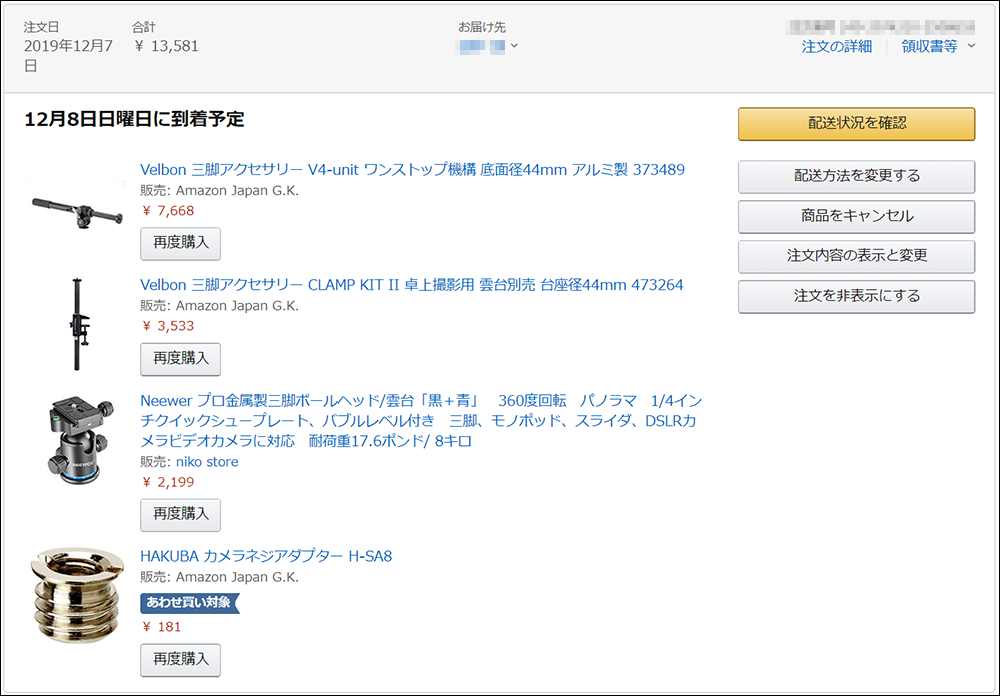Click the 合計 label
The height and width of the screenshot is (696, 1000).
tap(143, 27)
